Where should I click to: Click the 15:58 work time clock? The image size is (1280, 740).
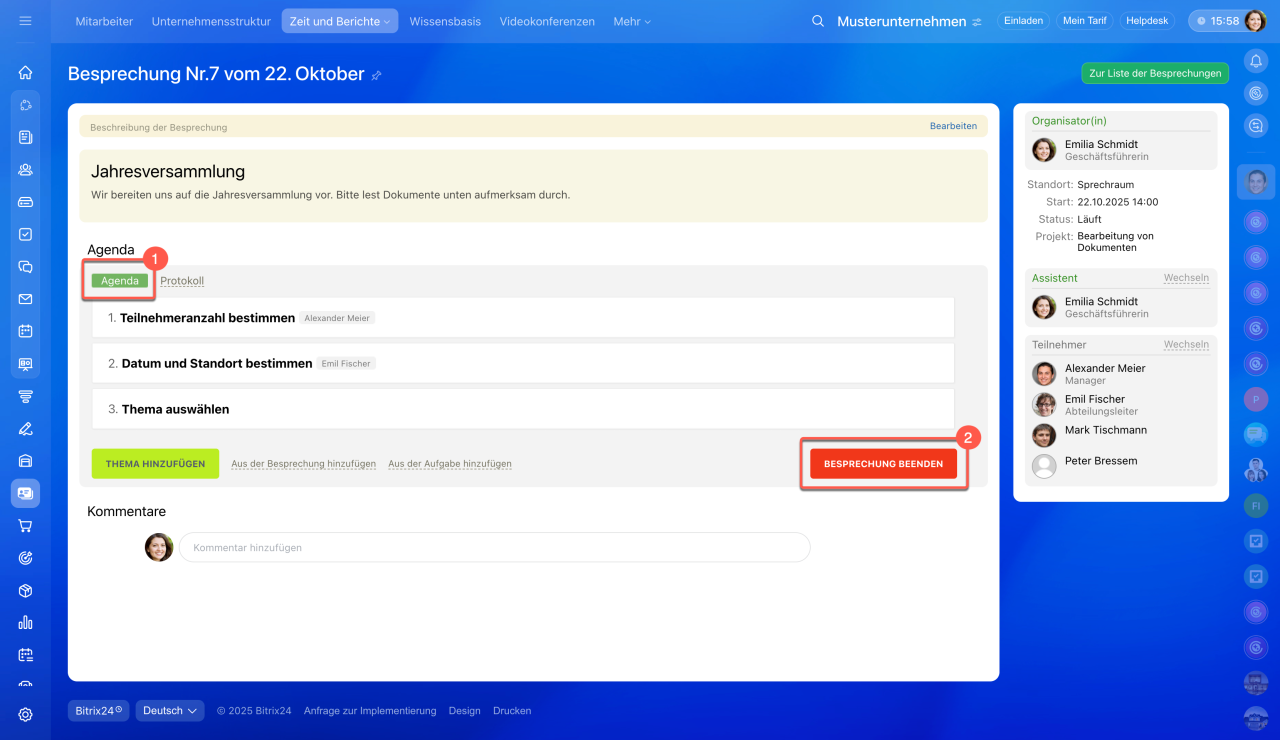point(1216,21)
